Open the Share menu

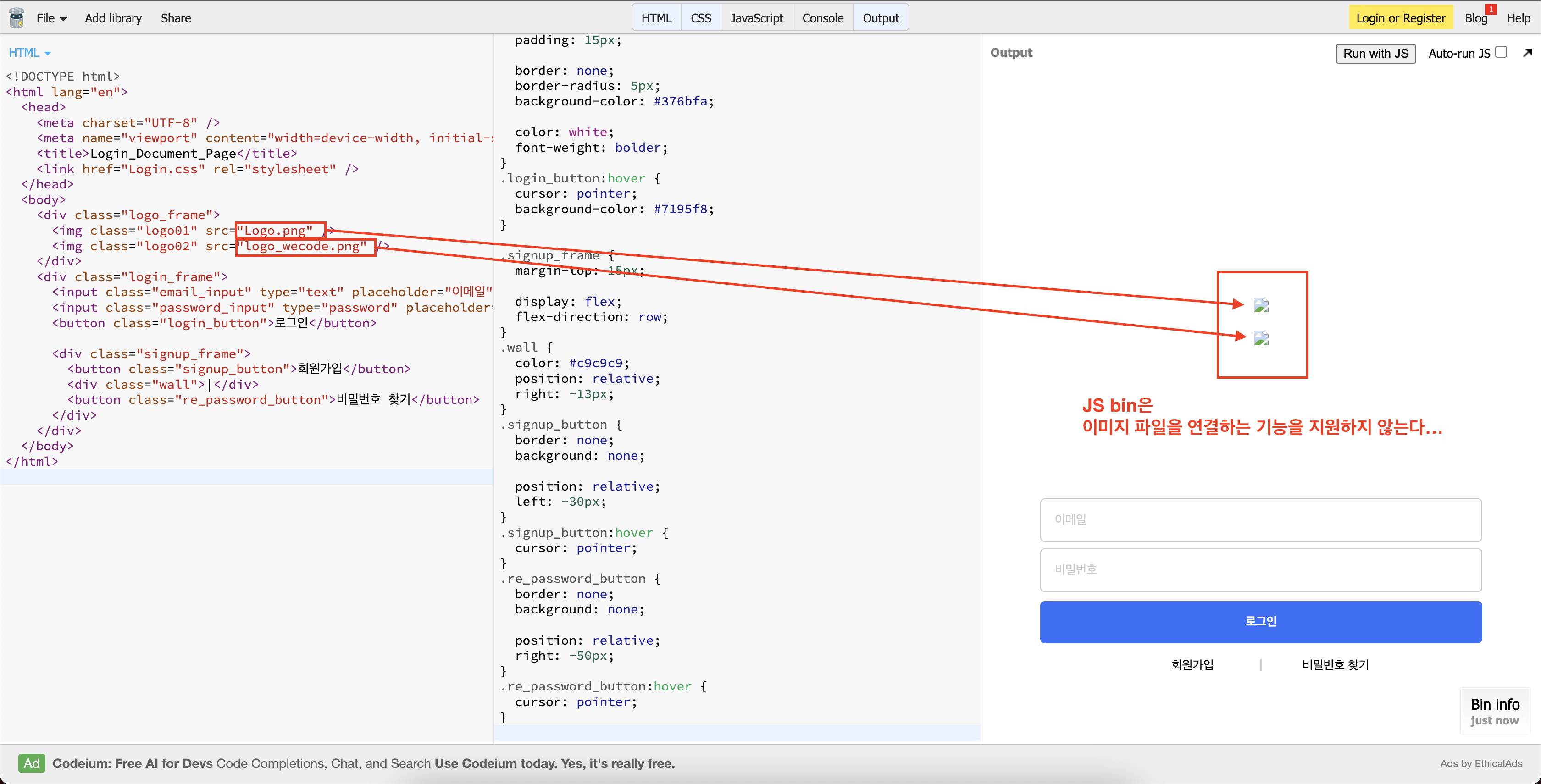tap(176, 18)
